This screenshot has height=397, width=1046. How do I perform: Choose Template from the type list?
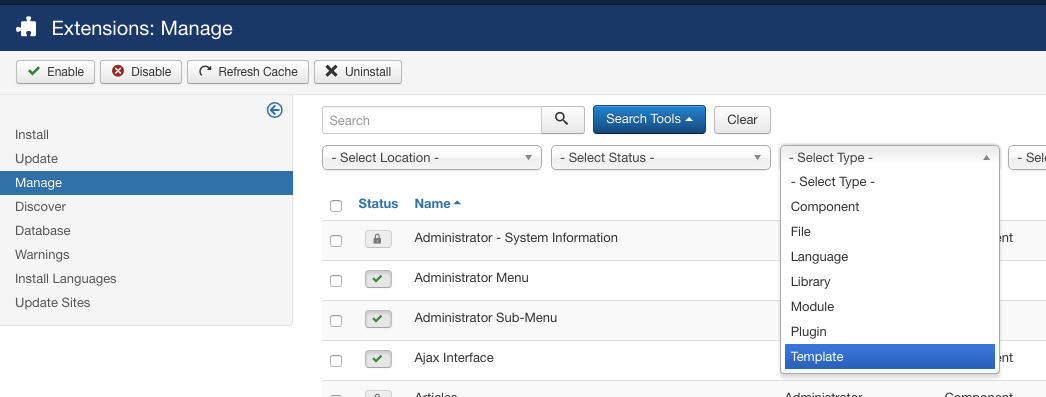point(890,356)
